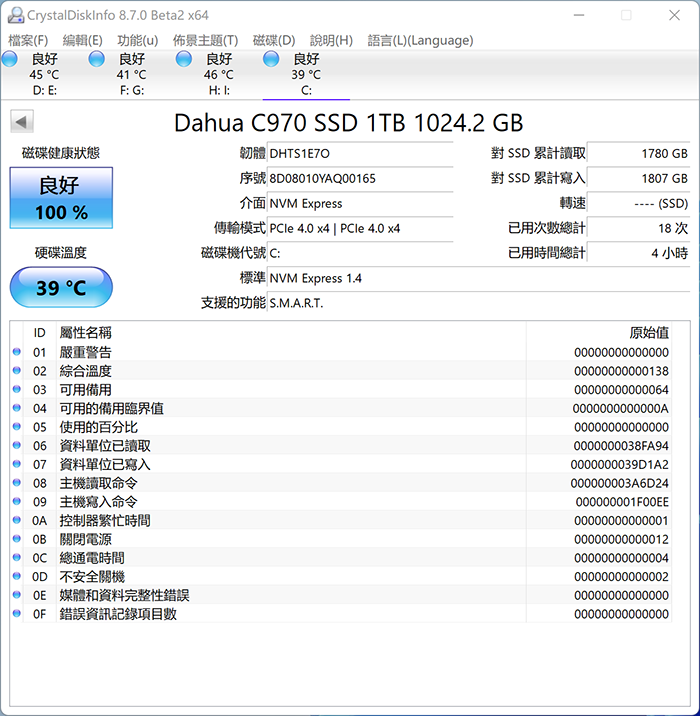700x716 pixels.
Task: Click the status dot for 04 可用的備用臨界值
Action: coord(17,408)
